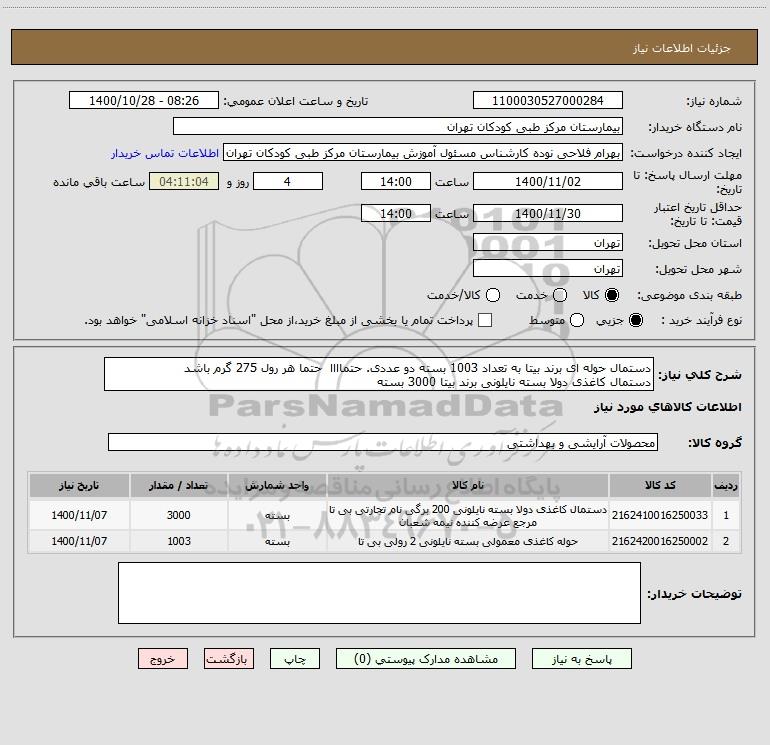Click the پاسخ به نیاز button
The height and width of the screenshot is (745, 770).
click(581, 659)
